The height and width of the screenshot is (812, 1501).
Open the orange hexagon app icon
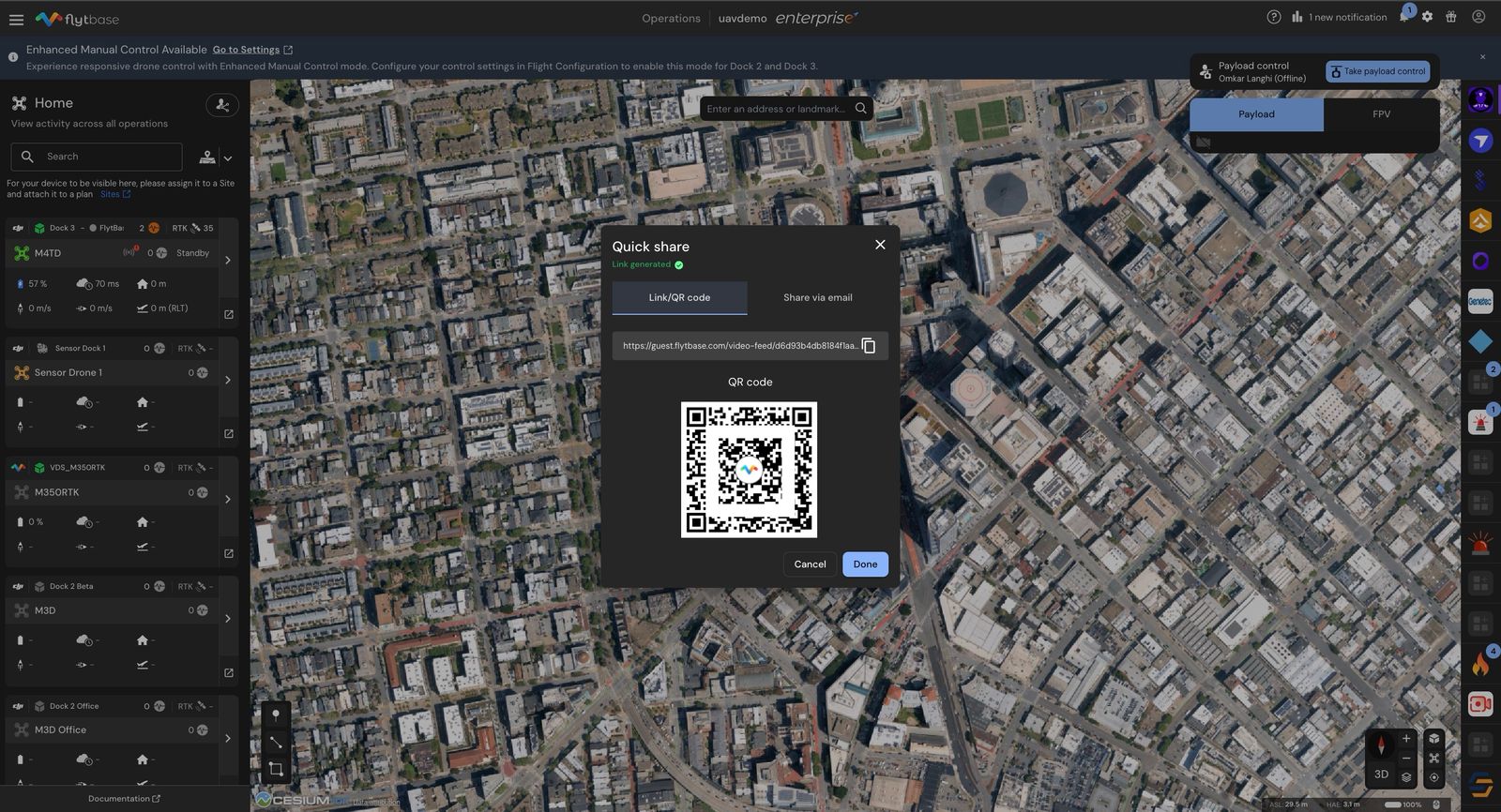[1480, 221]
